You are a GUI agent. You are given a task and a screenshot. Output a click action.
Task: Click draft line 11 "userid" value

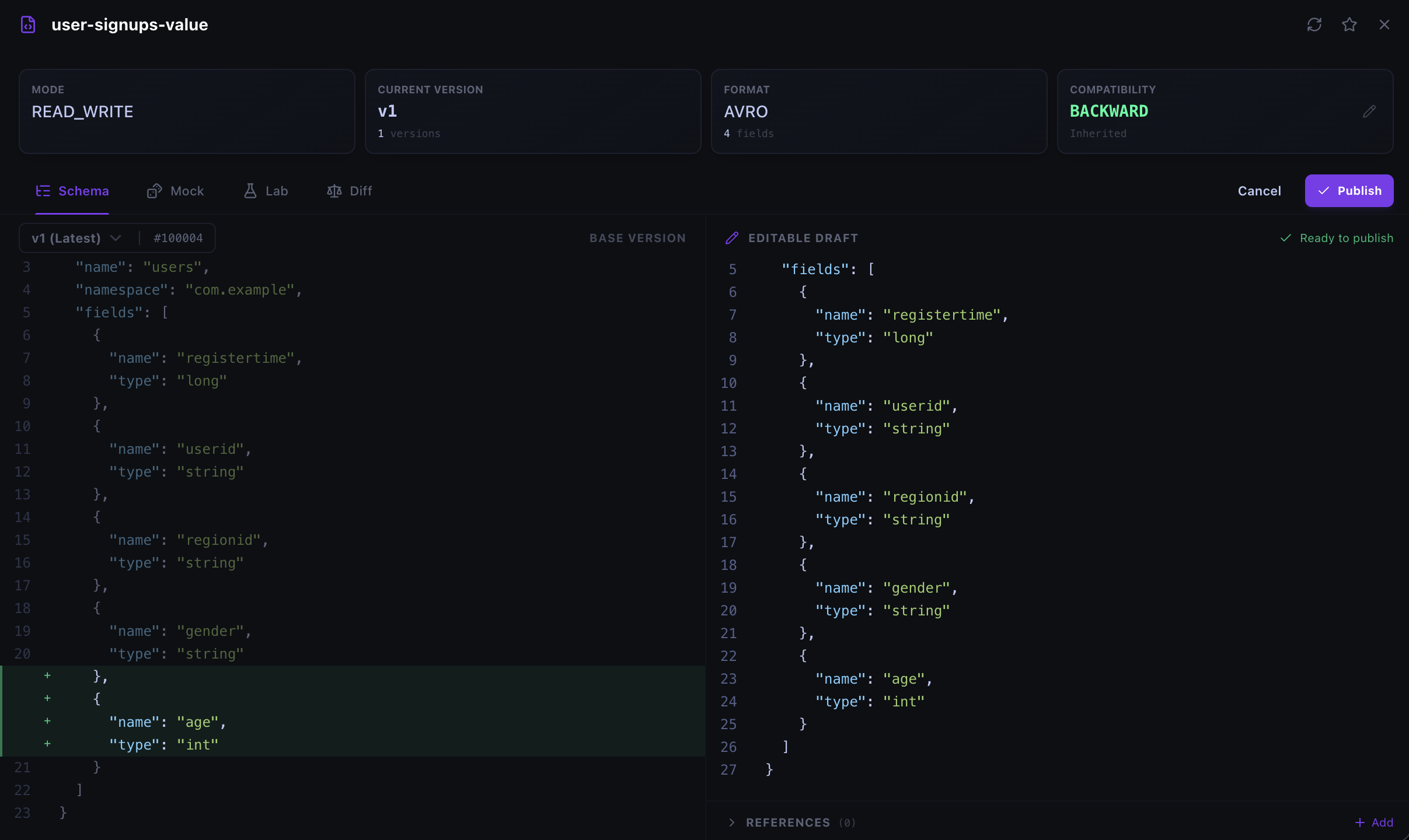916,406
